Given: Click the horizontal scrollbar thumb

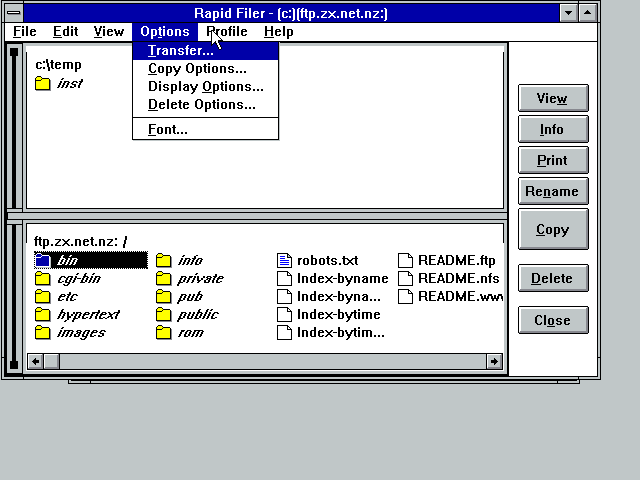Looking at the screenshot, I should point(51,361).
